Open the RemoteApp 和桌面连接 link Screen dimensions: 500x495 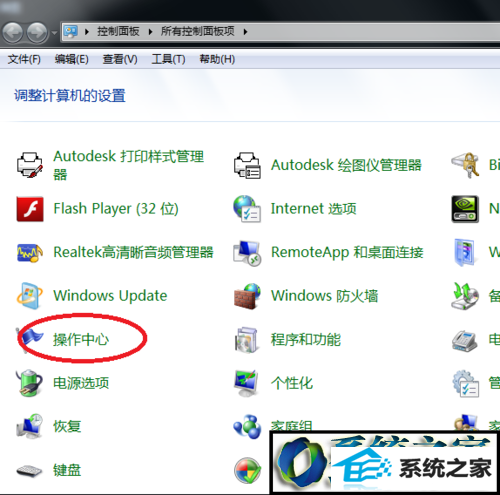(x=347, y=252)
